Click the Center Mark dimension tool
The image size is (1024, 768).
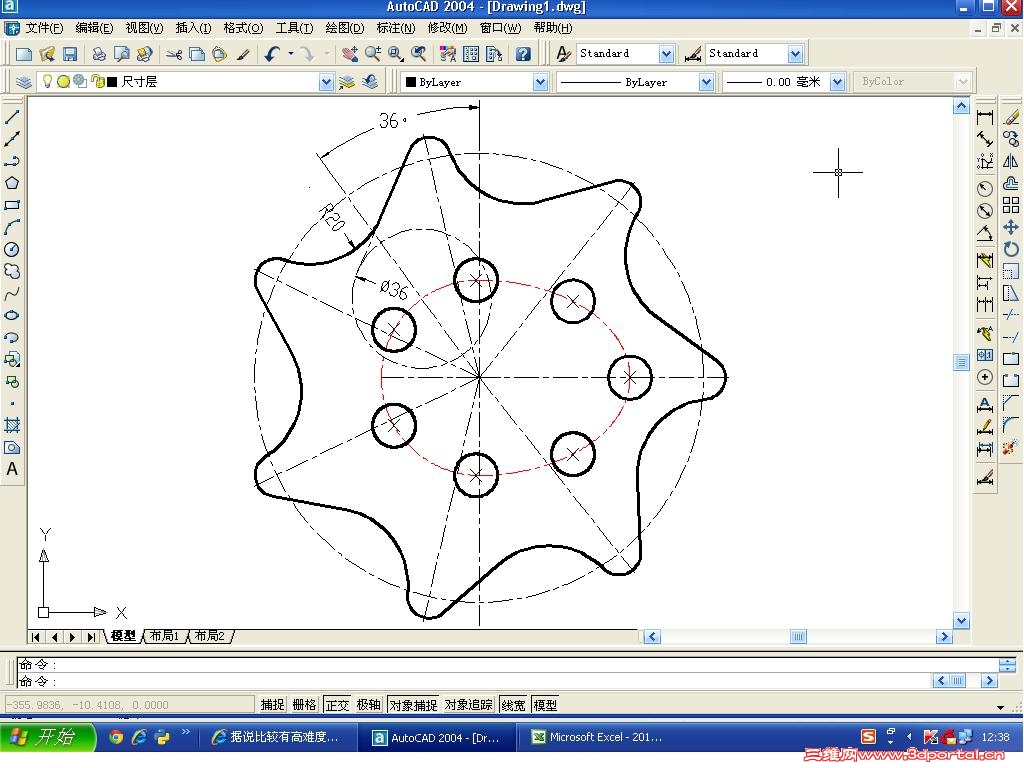click(985, 377)
